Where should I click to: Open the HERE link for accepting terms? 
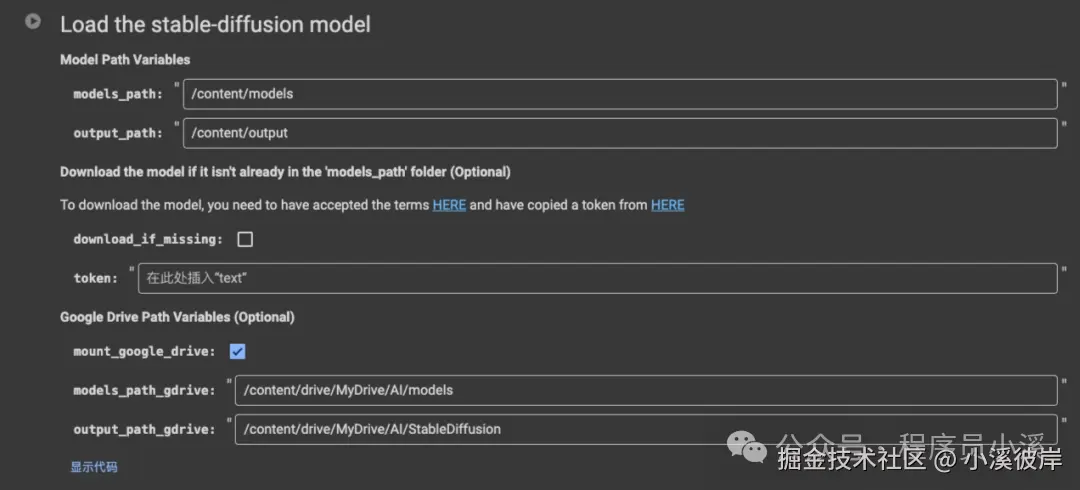pos(449,205)
